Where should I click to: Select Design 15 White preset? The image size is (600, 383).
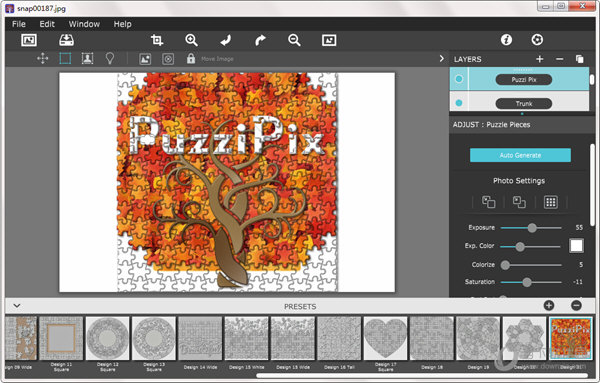[246, 338]
